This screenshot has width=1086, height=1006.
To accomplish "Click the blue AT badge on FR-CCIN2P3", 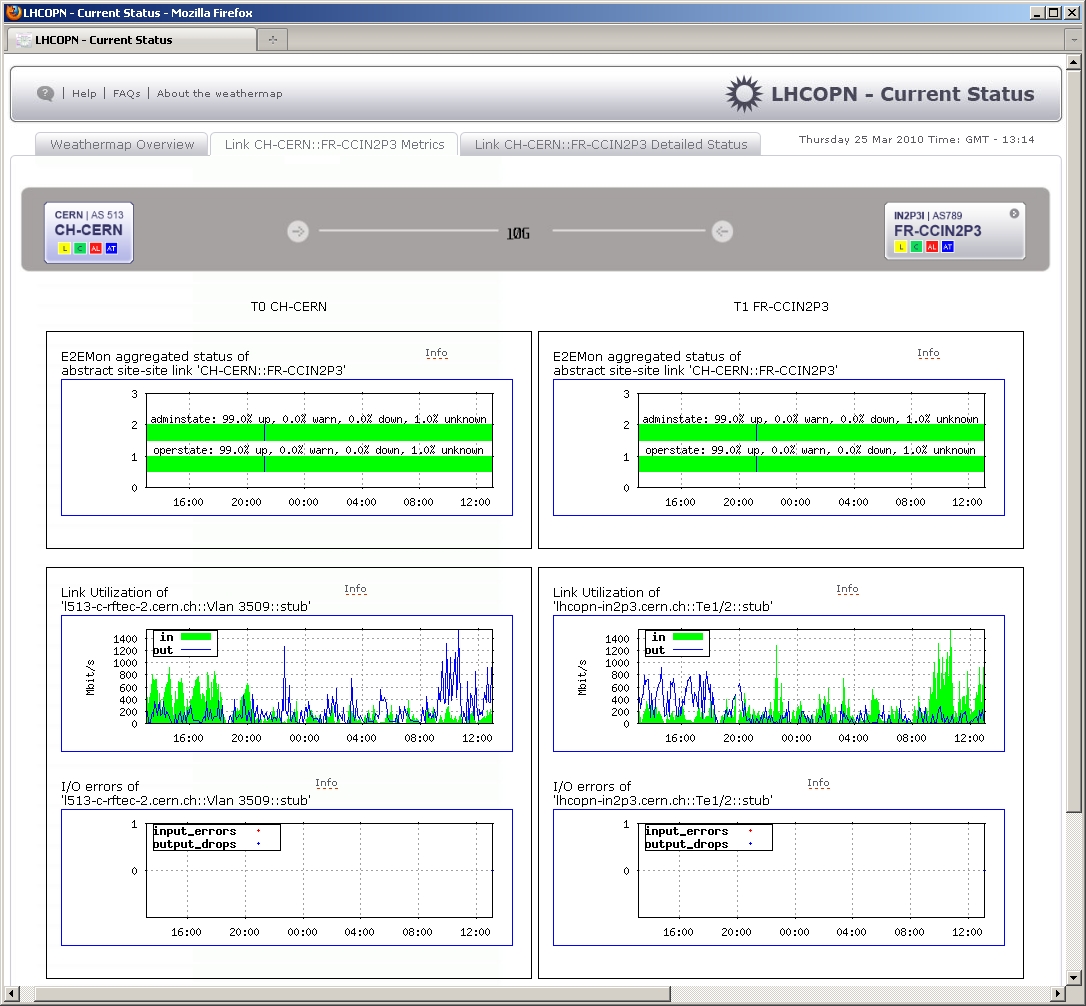I will (x=947, y=247).
